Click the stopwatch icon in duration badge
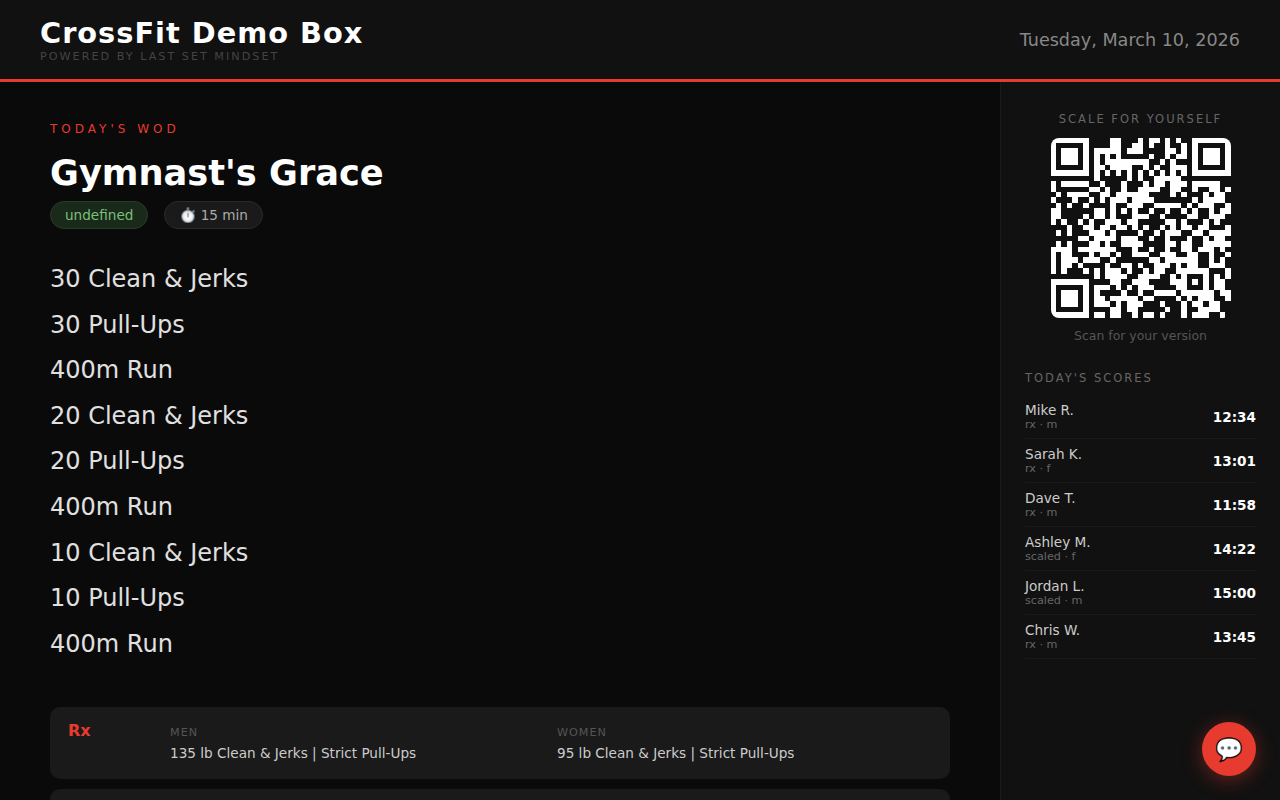Screen dimensions: 1280x800 (187, 215)
